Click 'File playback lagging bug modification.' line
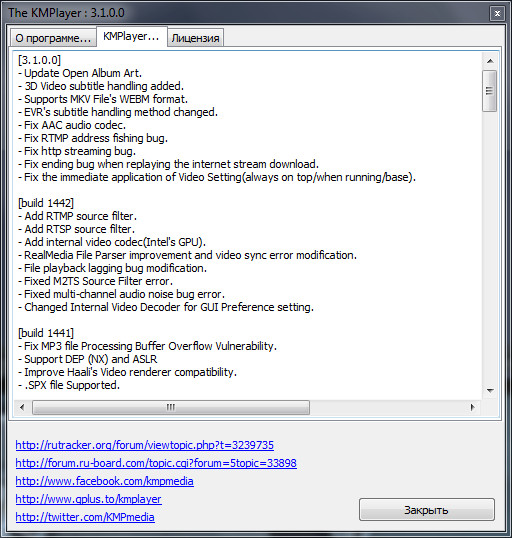 (112, 268)
